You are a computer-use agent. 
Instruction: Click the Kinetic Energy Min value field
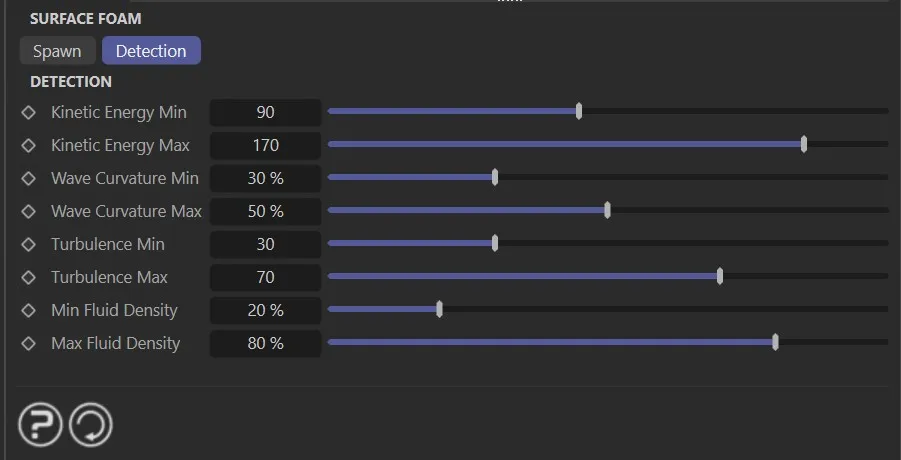(265, 112)
